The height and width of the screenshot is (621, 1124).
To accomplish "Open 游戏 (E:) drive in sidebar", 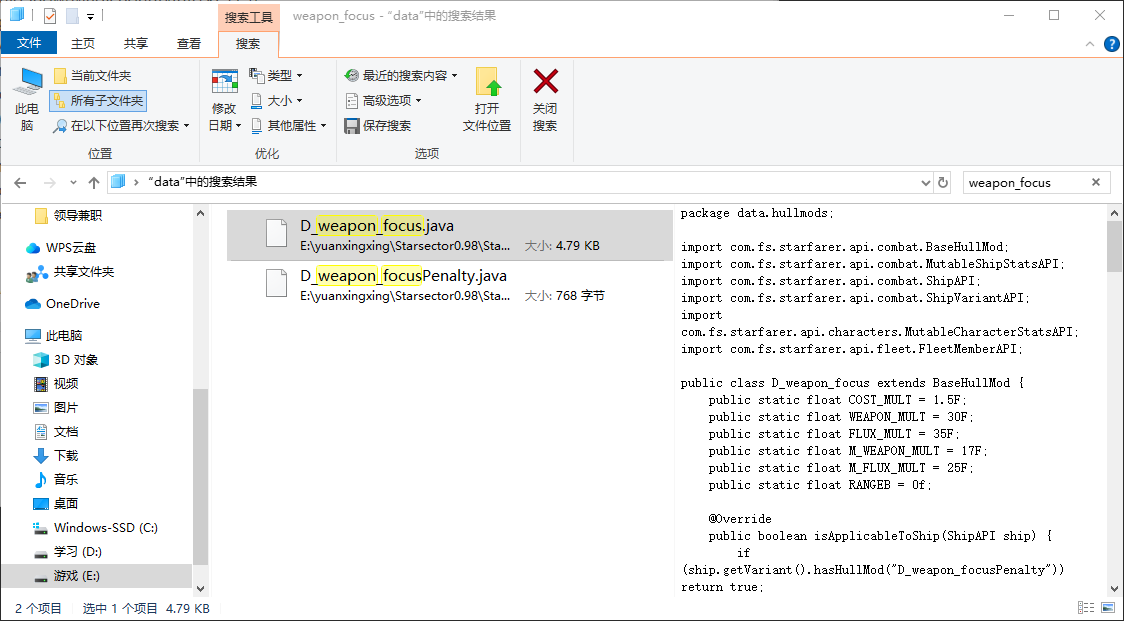I will point(79,576).
